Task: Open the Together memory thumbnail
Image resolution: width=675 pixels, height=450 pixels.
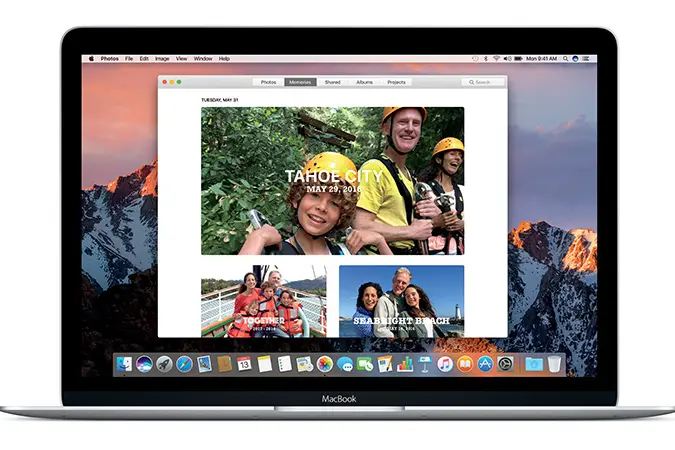Action: (x=263, y=301)
